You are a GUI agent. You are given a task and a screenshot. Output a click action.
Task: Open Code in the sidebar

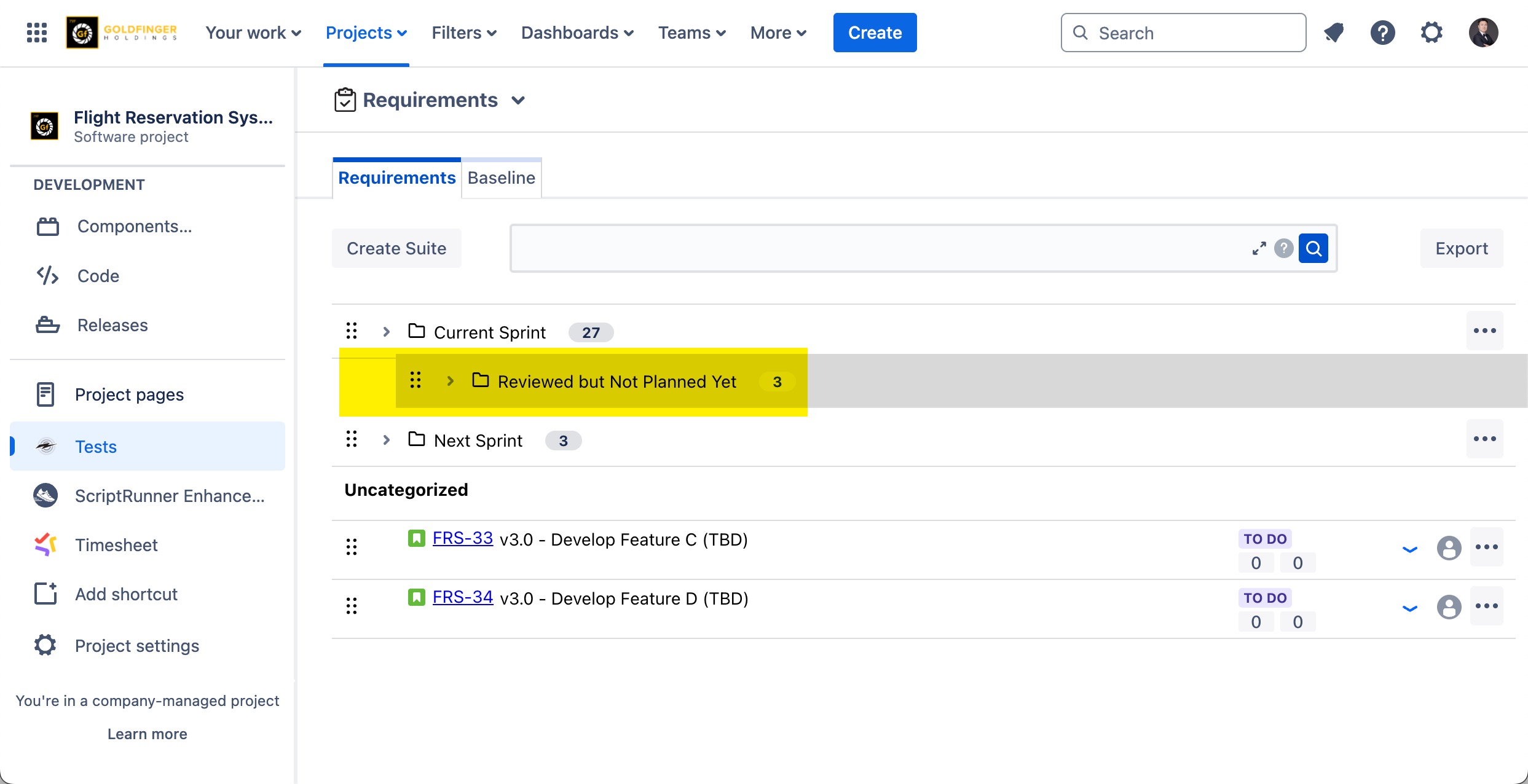[x=98, y=276]
